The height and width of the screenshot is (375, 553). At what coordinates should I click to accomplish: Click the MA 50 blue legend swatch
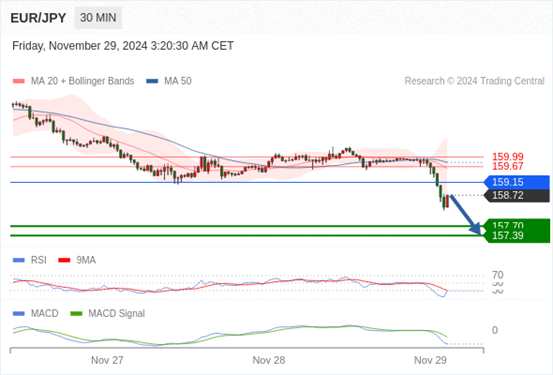click(152, 81)
